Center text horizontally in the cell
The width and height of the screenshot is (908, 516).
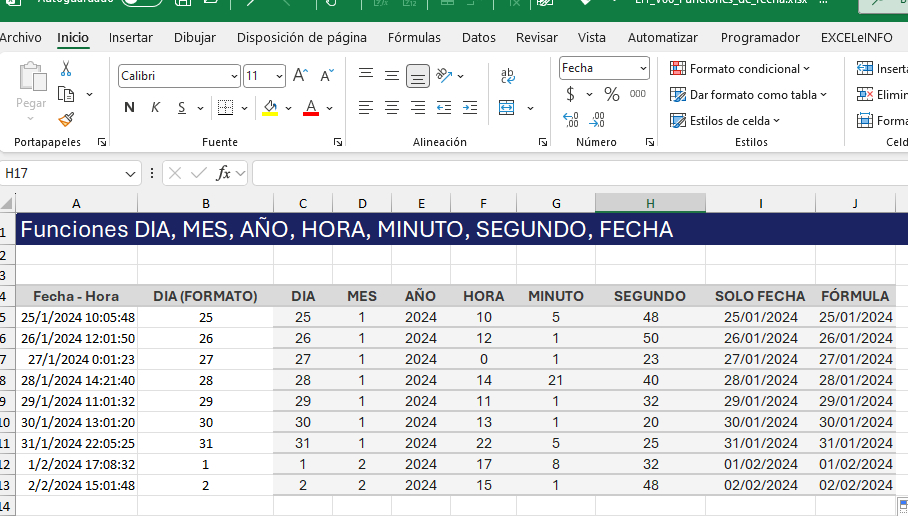tap(392, 107)
